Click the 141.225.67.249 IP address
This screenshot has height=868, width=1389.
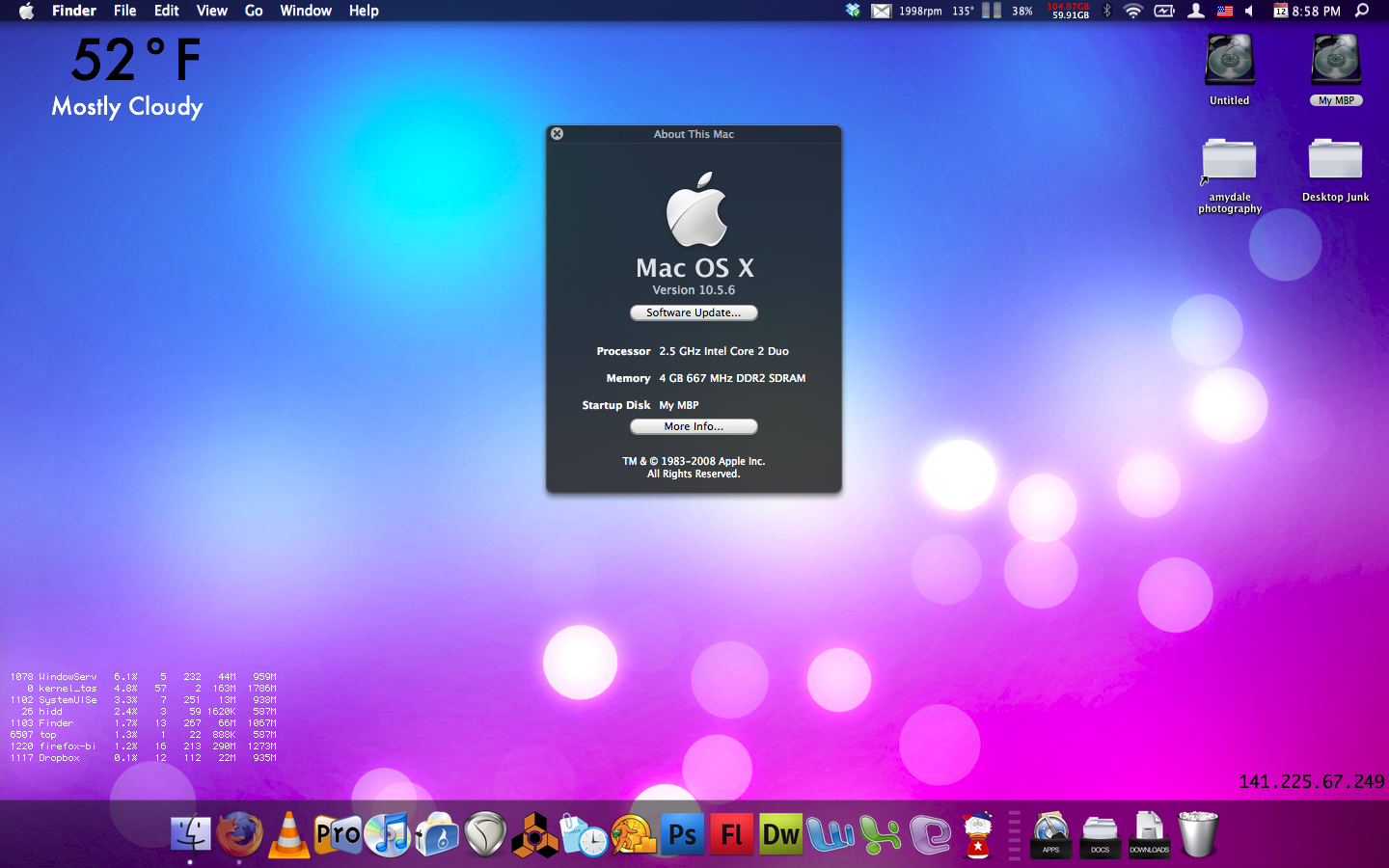point(1312,782)
